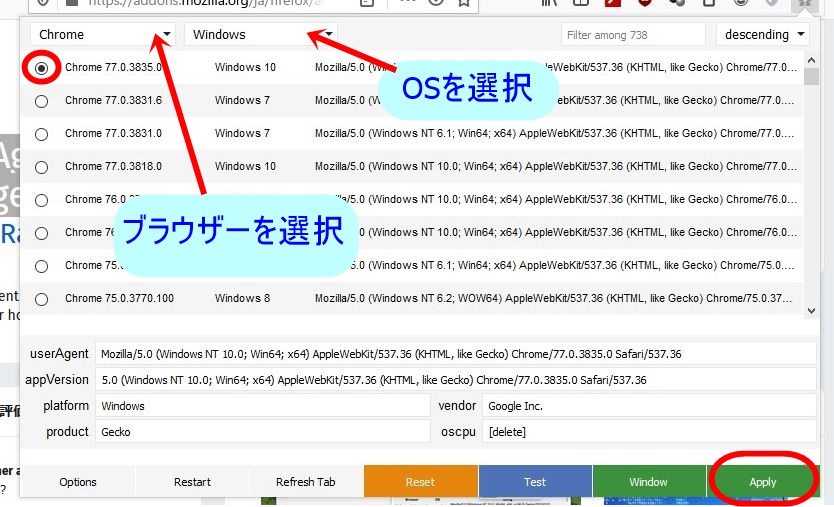This screenshot has height=507, width=834.
Task: Select radio for Chrome 75 Windows NT 6.1 row
Action: click(41, 266)
